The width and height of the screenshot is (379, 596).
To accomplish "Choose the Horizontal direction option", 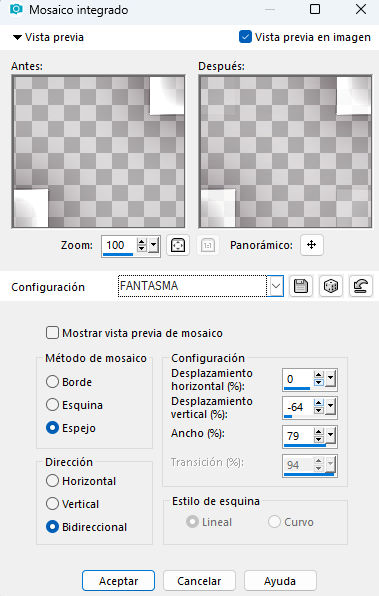I will (x=52, y=481).
